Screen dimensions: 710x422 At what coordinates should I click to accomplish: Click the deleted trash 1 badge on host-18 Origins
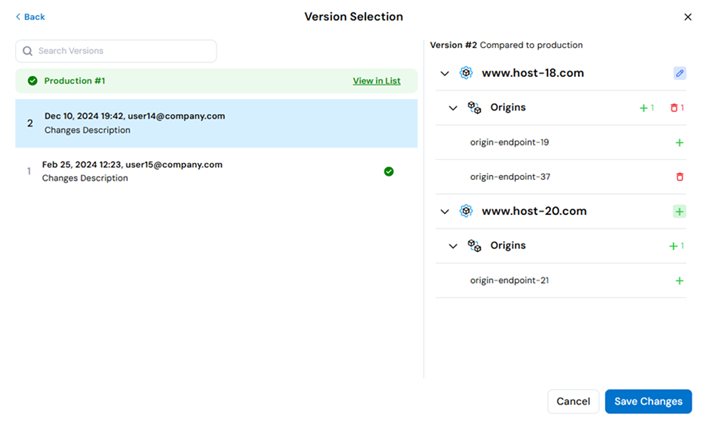point(677,108)
